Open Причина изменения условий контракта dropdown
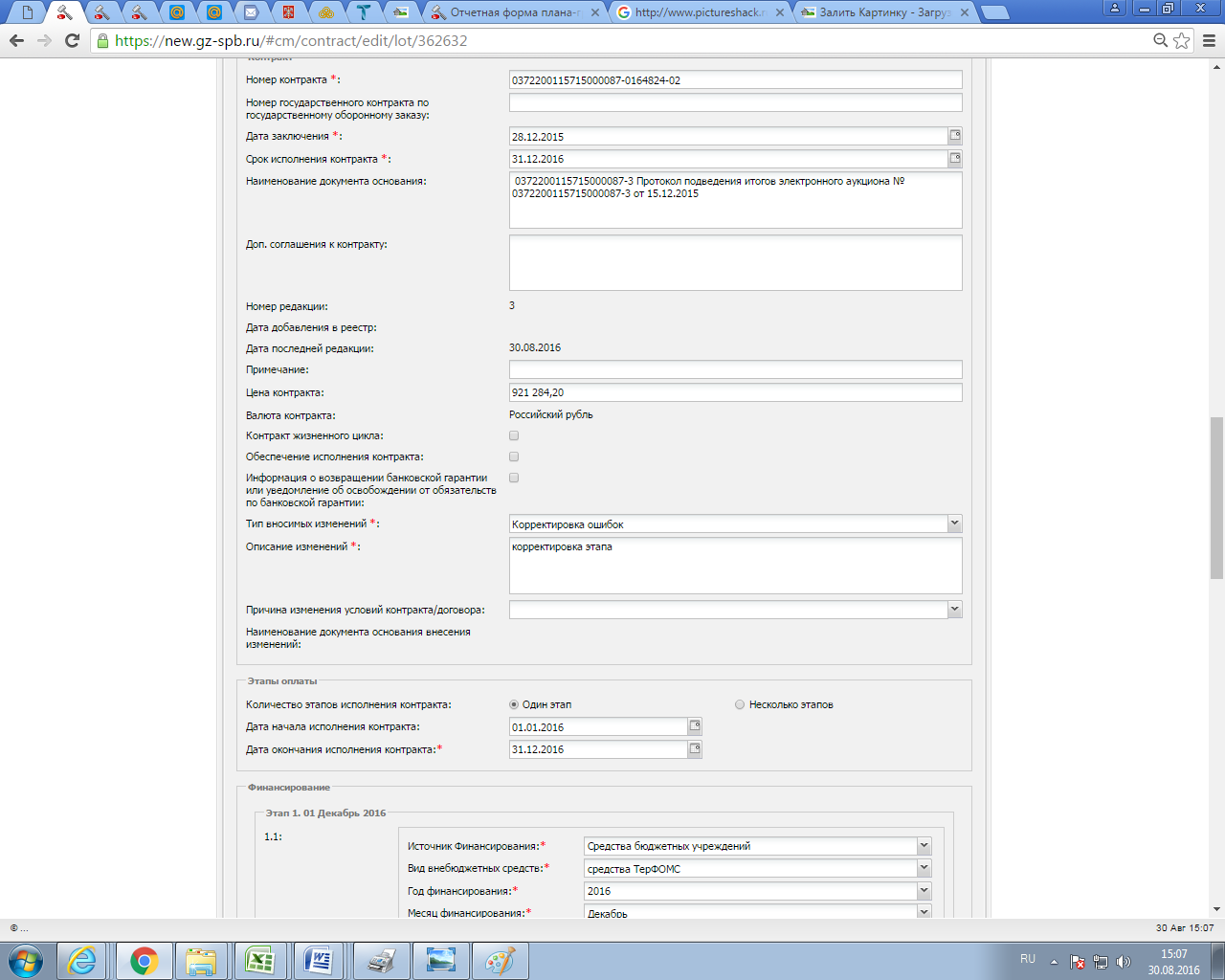The width and height of the screenshot is (1225, 980). tap(954, 609)
